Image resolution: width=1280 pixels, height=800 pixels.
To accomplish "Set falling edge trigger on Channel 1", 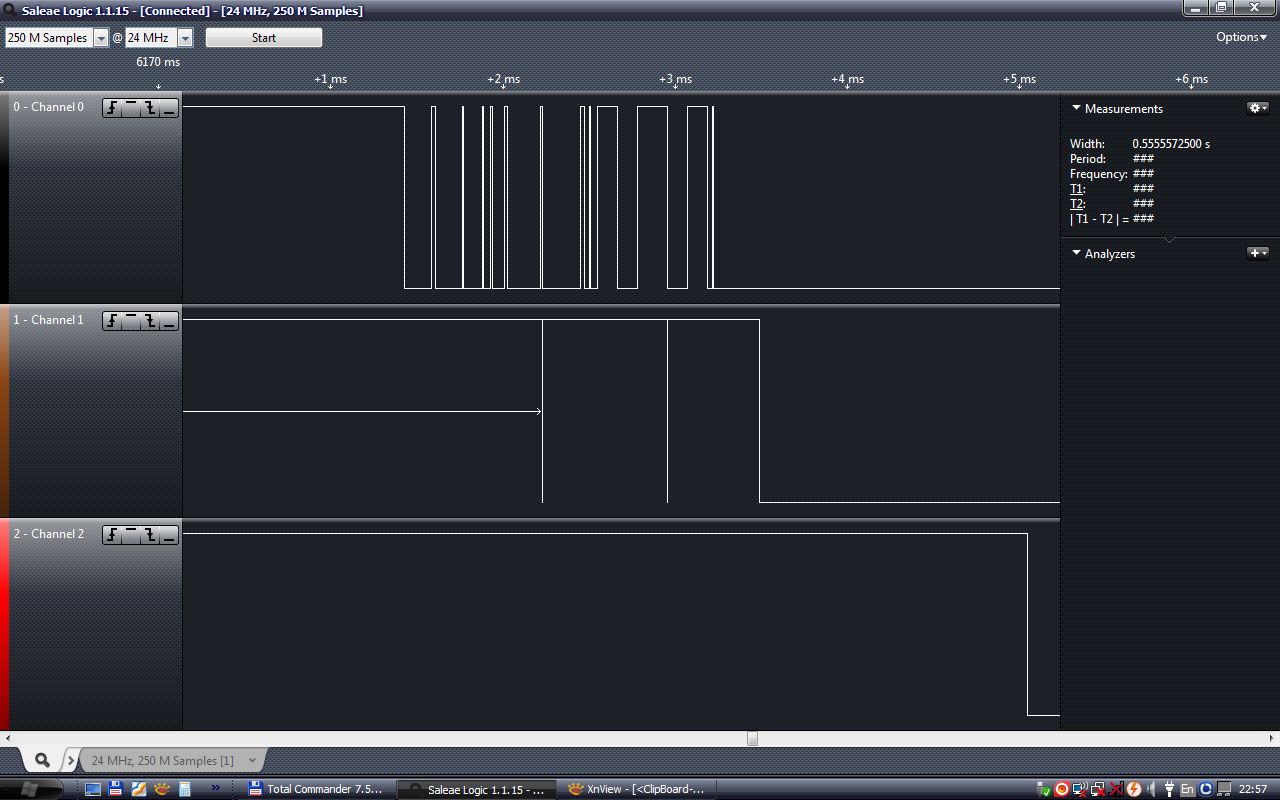I will (x=150, y=321).
